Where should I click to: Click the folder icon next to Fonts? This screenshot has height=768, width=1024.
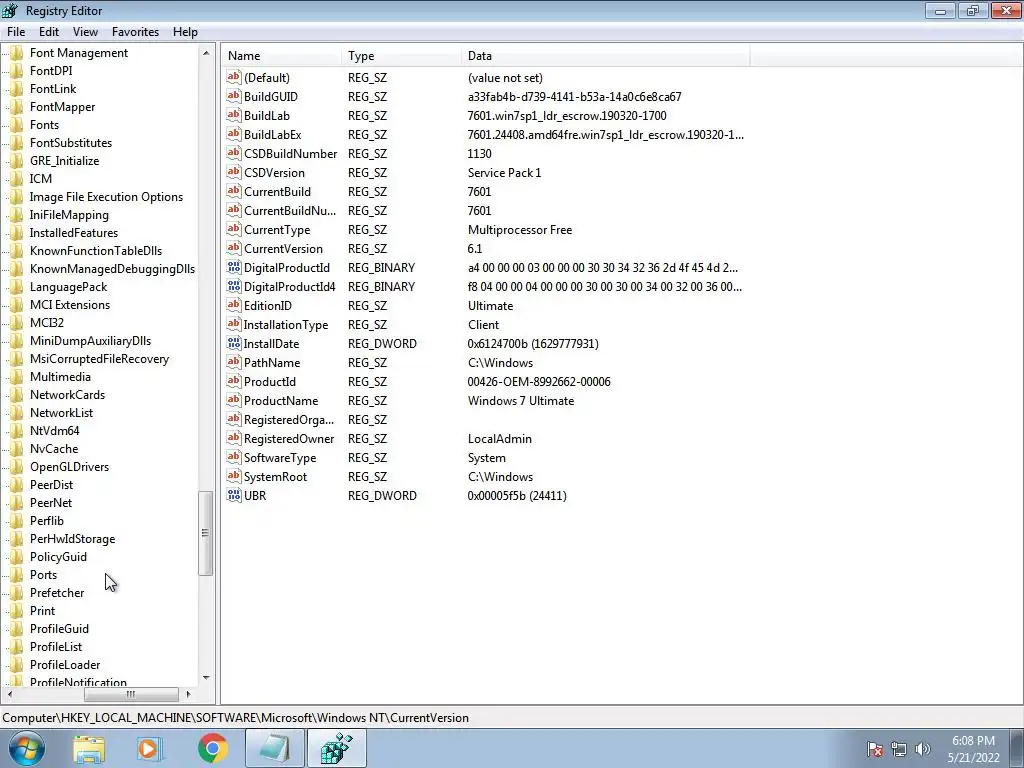[x=17, y=125]
